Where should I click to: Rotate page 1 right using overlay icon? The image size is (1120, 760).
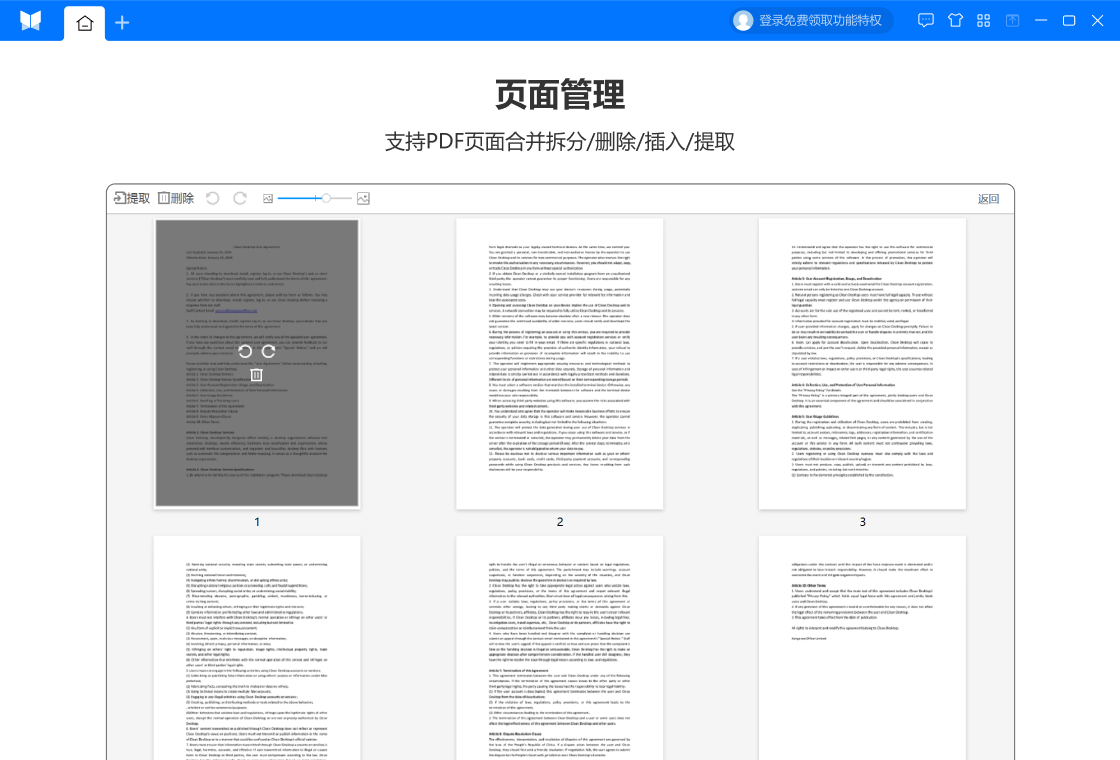coord(268,351)
